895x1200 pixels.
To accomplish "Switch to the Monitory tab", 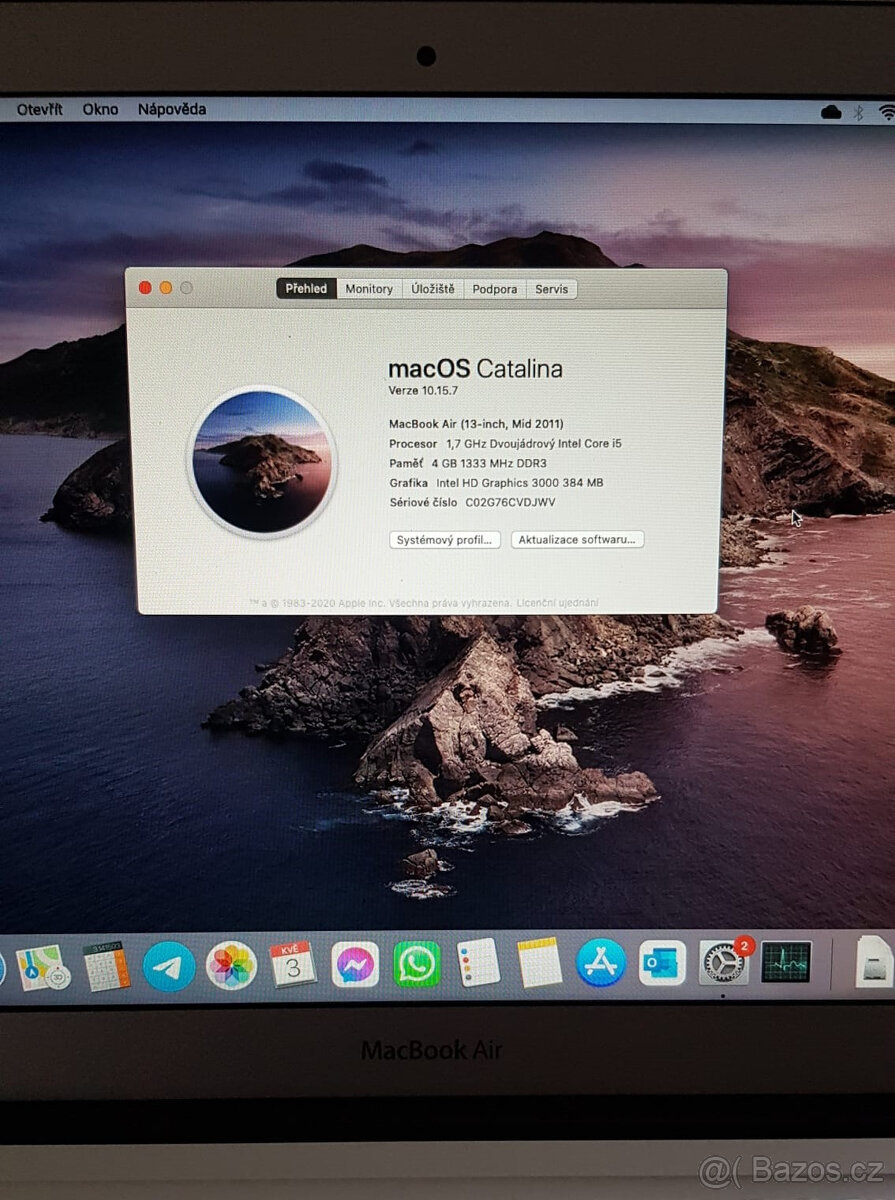I will (x=368, y=289).
